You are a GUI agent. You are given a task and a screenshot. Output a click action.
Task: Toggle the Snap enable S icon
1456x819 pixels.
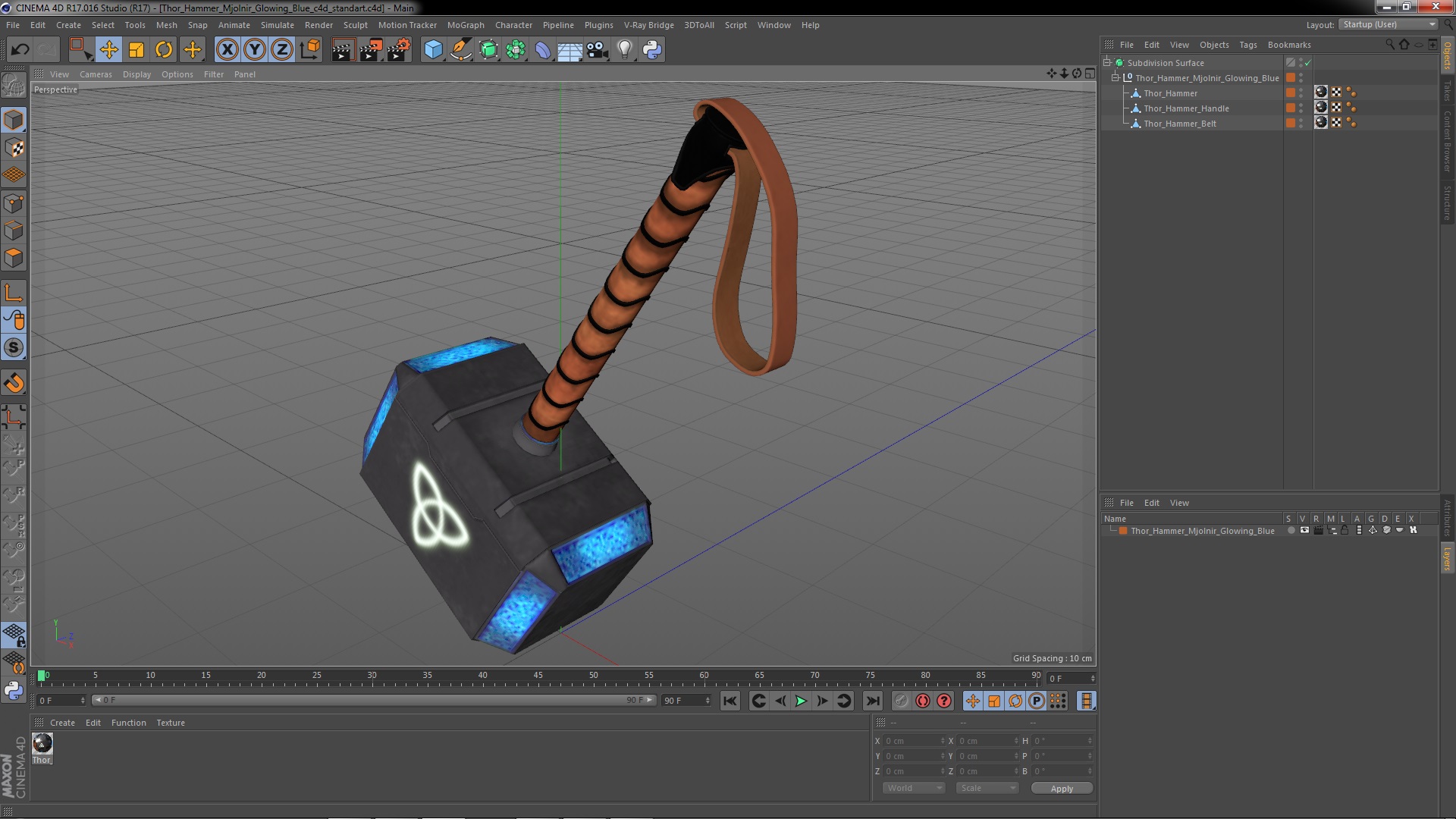coord(14,348)
